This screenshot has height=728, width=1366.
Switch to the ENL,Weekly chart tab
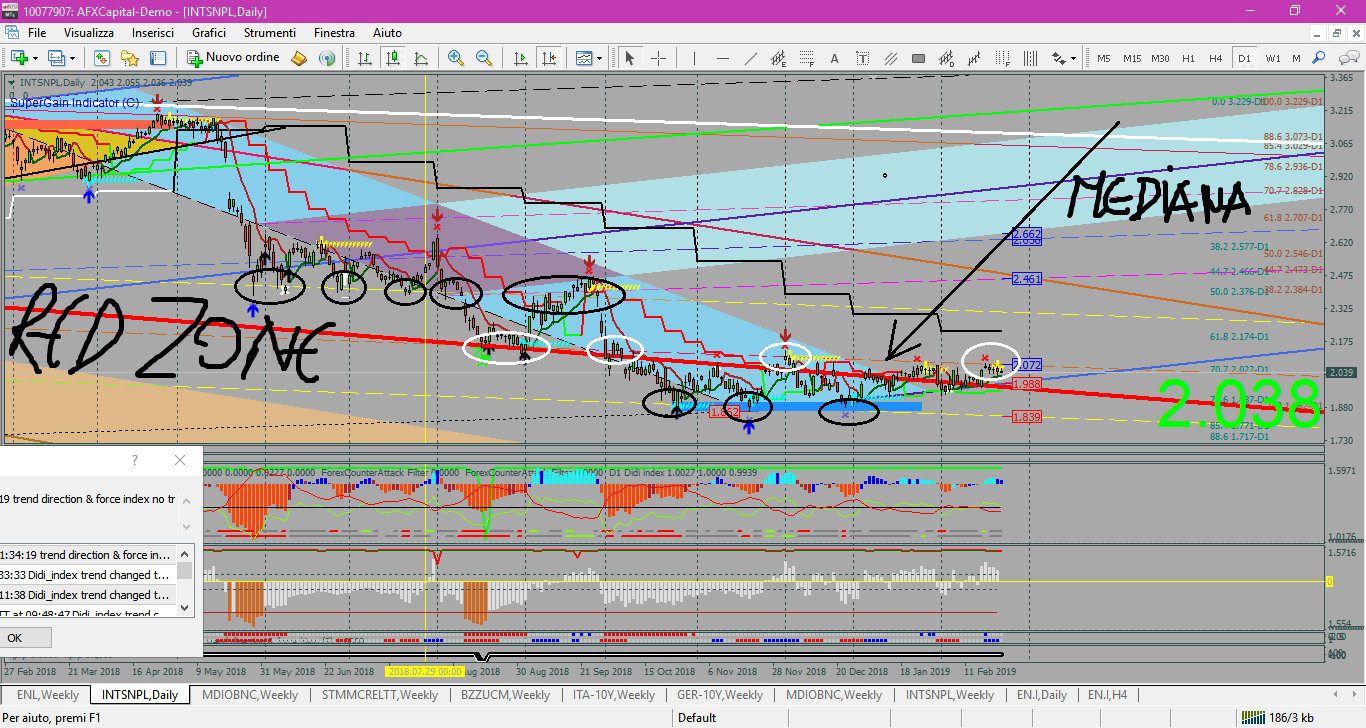coord(48,695)
